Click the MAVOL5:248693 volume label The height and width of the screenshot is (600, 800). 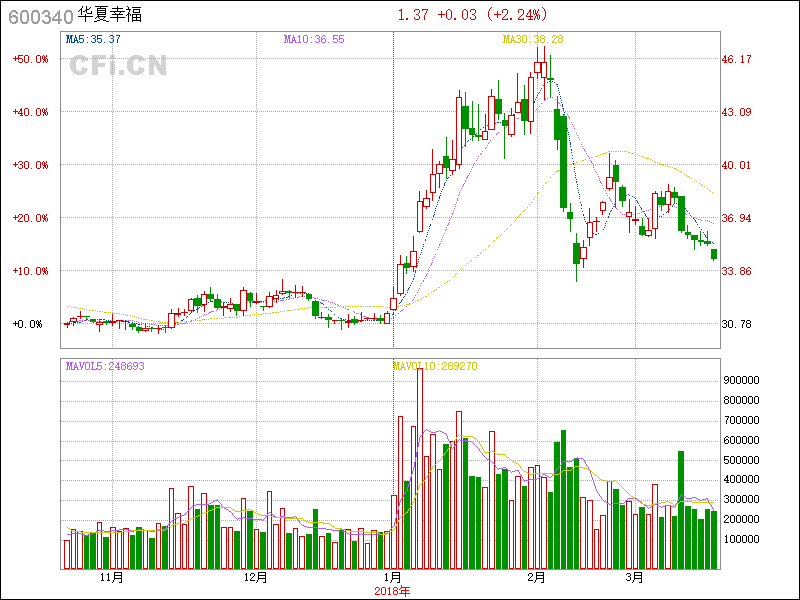pyautogui.click(x=105, y=366)
